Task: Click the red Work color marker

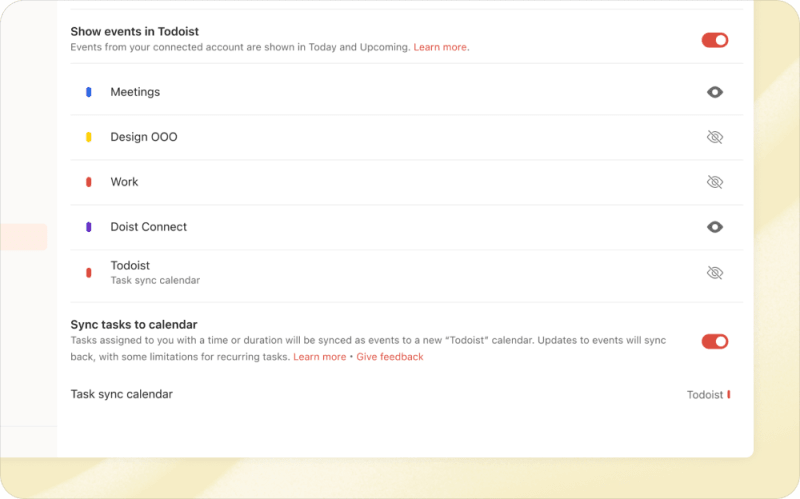Action: pyautogui.click(x=88, y=182)
